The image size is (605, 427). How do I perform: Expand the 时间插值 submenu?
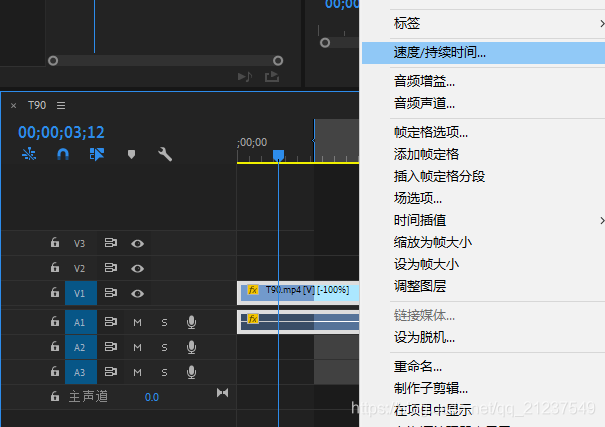point(483,220)
